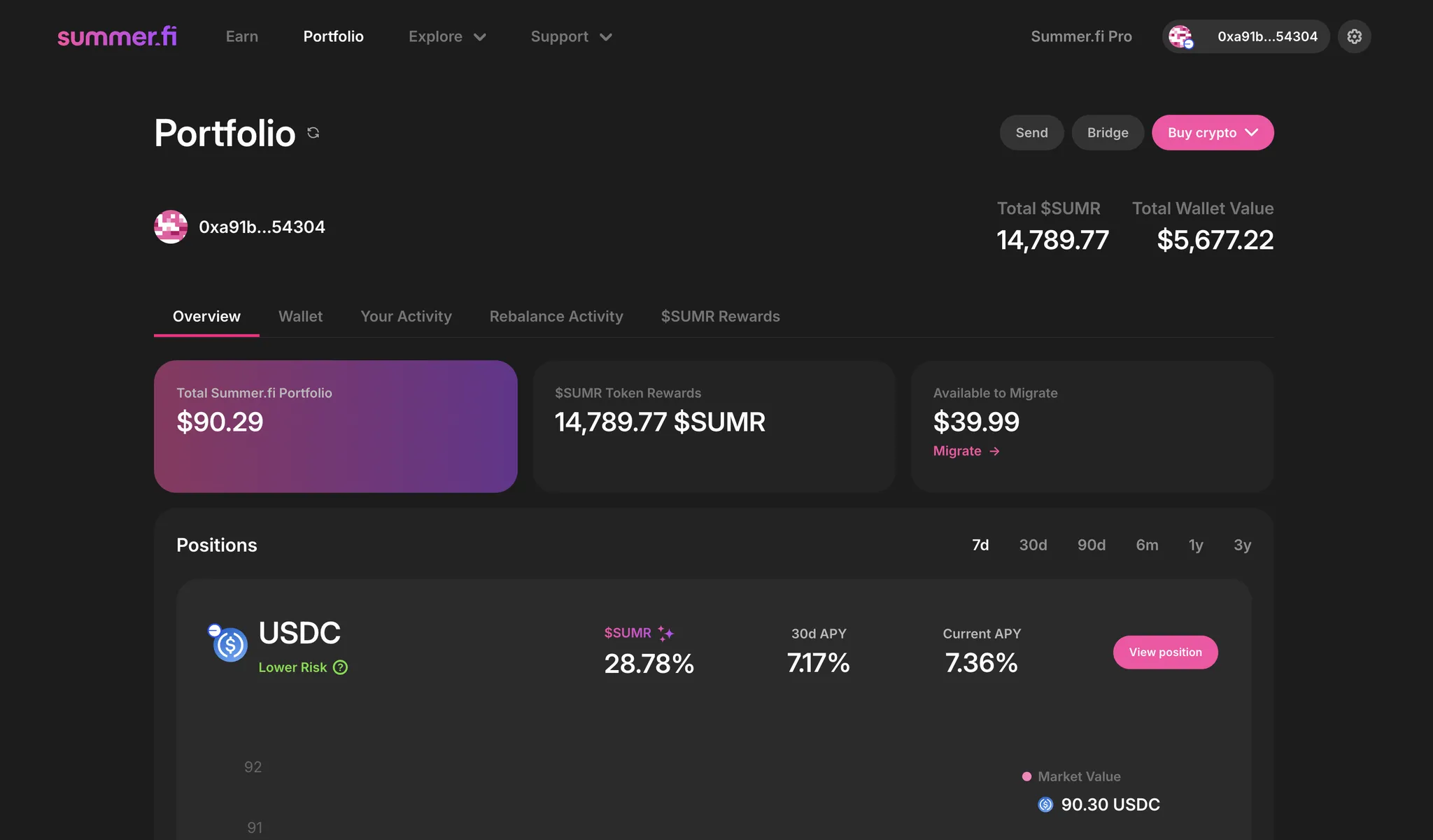Select the 7d time range
The image size is (1433, 840).
click(980, 545)
